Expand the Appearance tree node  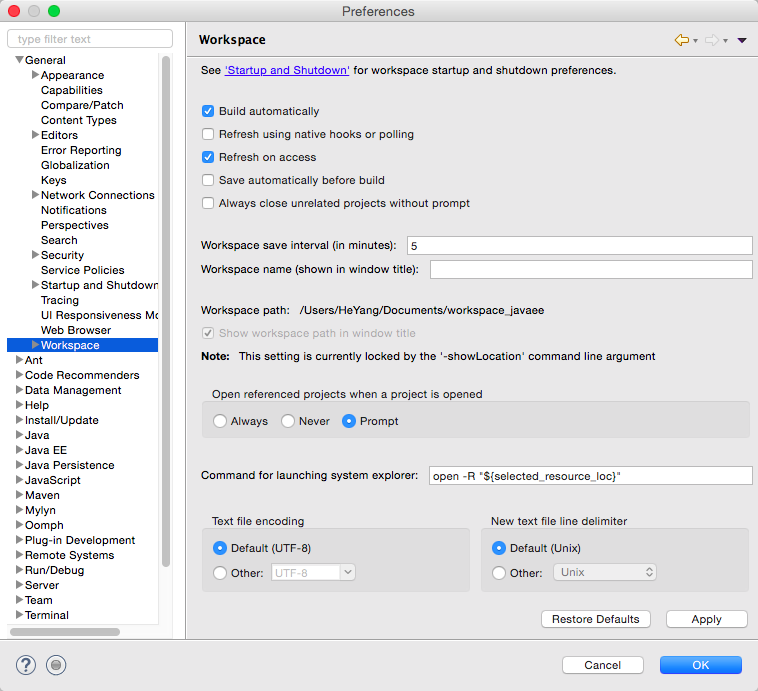tap(35, 75)
